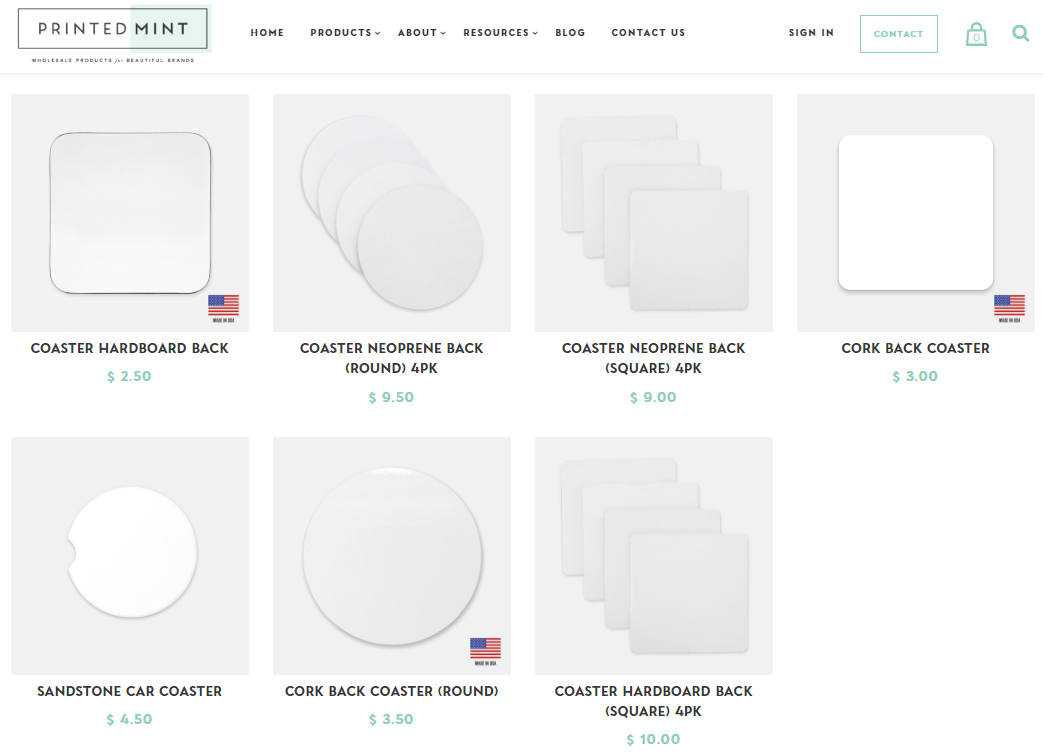Viewport: 1043px width, 755px height.
Task: Go to the Home menu item
Action: (267, 32)
